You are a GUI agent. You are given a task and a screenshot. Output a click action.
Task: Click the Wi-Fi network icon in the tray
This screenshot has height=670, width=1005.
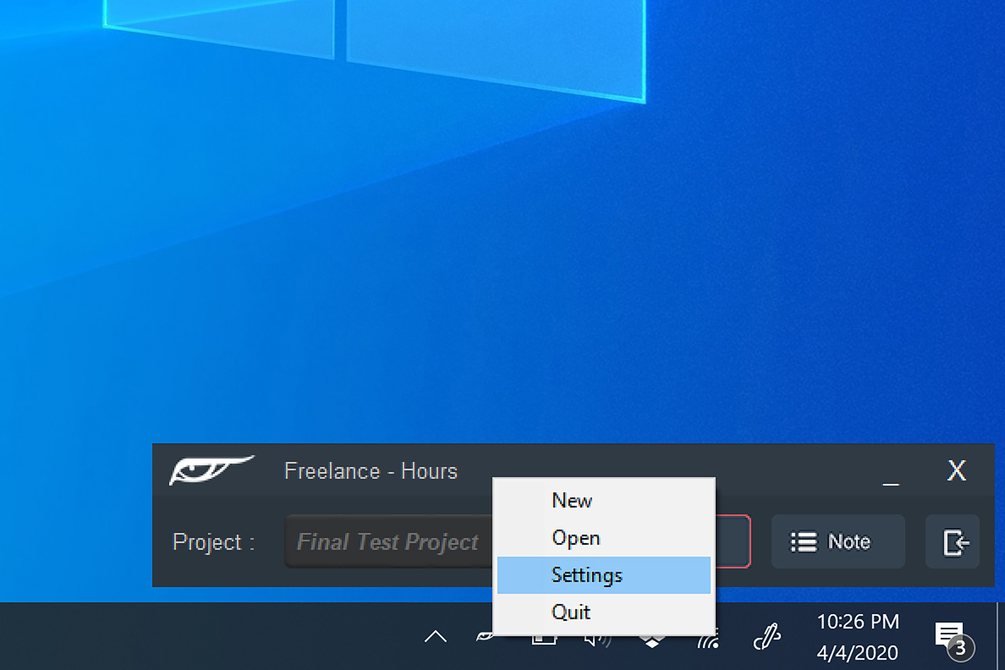coord(708,640)
